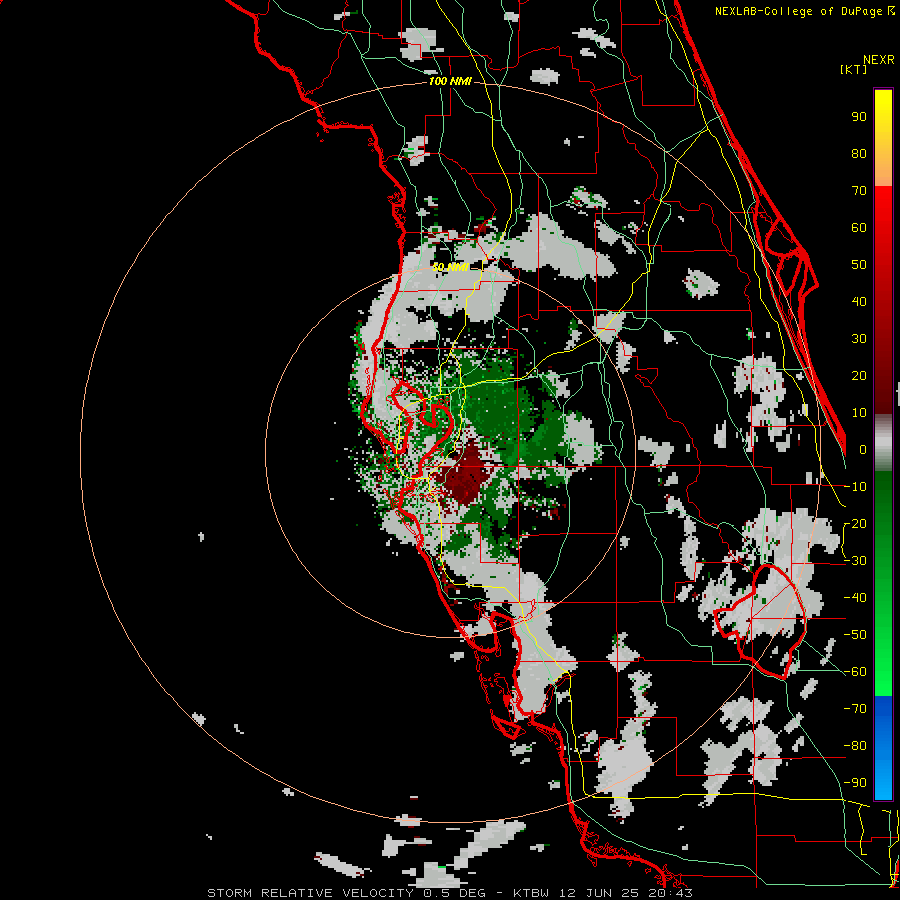The image size is (900, 900).
Task: Select the 20 knot scale label
Action: [x=859, y=375]
